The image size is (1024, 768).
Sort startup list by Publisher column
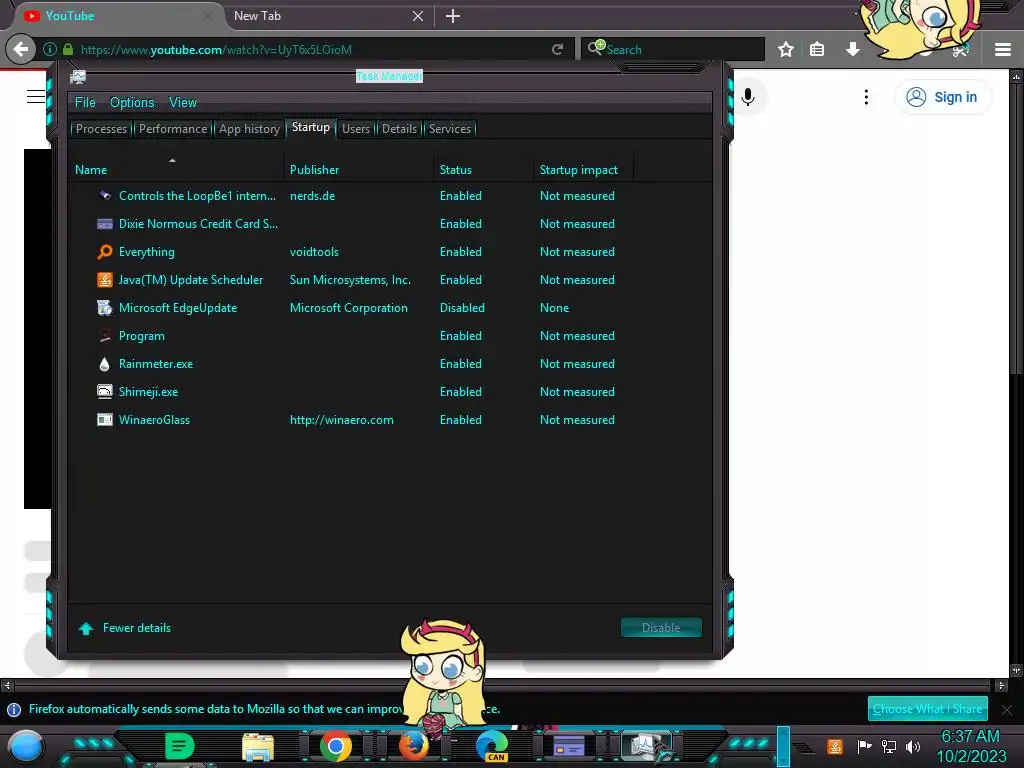pos(359,170)
